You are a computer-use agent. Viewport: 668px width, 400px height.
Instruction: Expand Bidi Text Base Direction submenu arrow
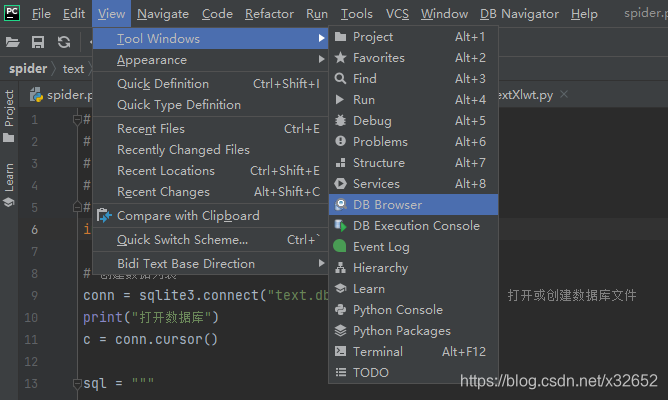[321, 263]
